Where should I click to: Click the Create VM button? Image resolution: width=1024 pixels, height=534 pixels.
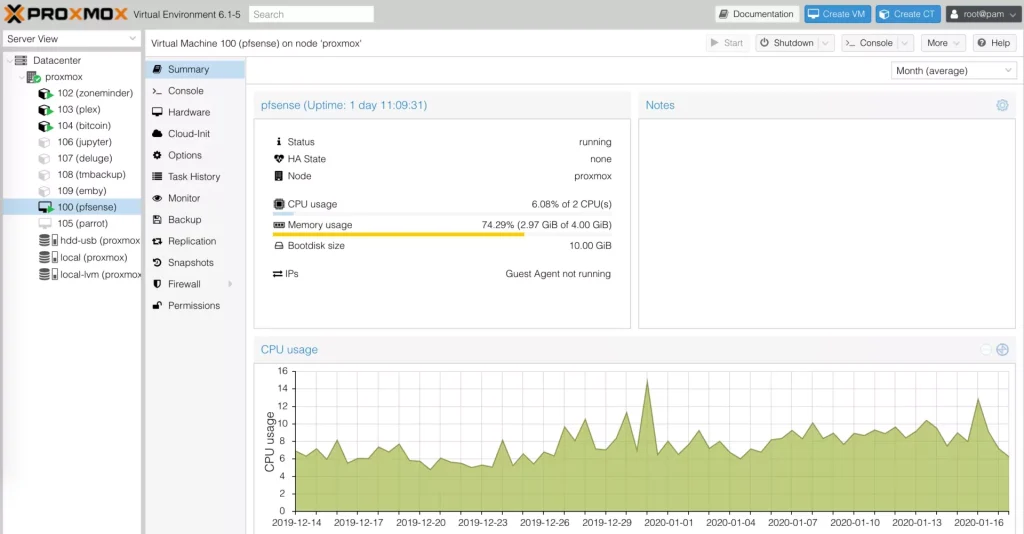(x=837, y=14)
